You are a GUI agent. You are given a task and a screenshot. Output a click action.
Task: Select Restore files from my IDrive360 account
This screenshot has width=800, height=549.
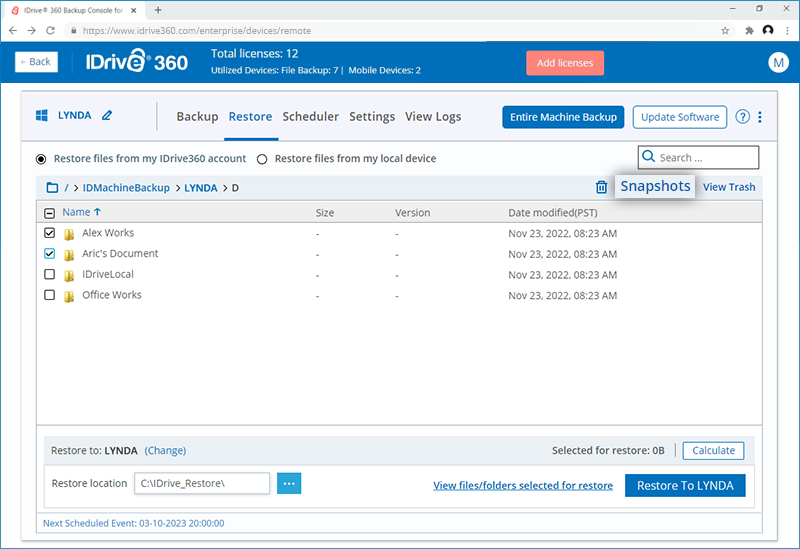click(41, 159)
